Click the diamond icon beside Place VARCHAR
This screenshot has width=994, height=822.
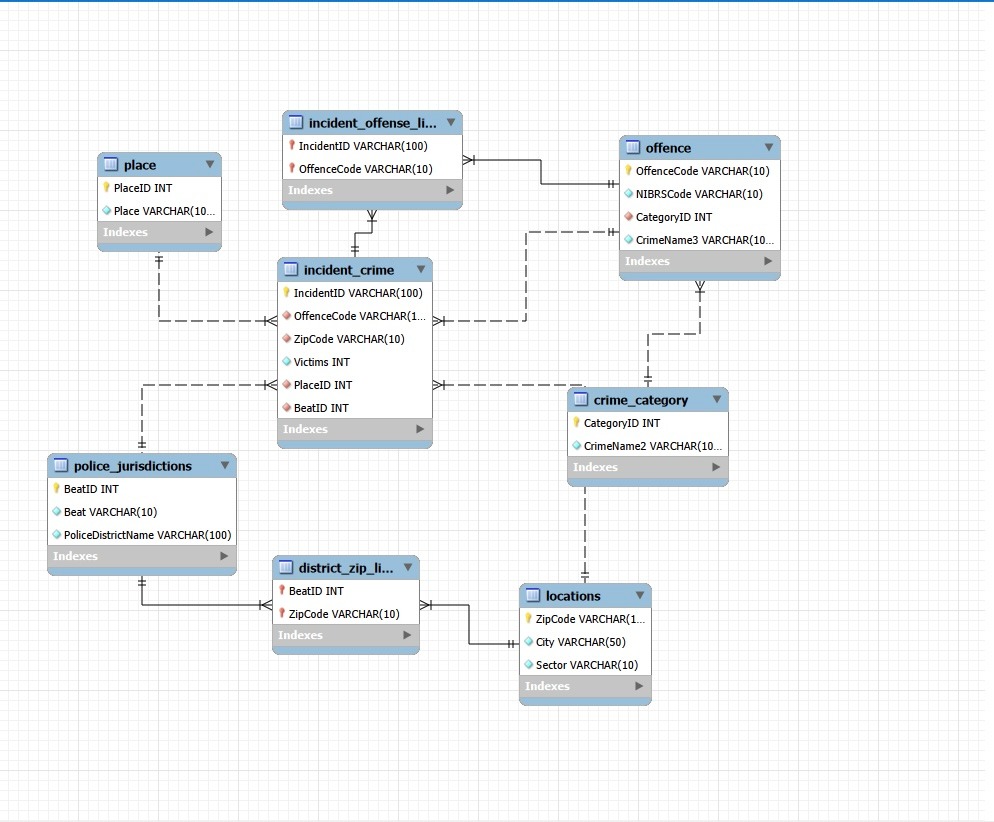click(x=106, y=210)
